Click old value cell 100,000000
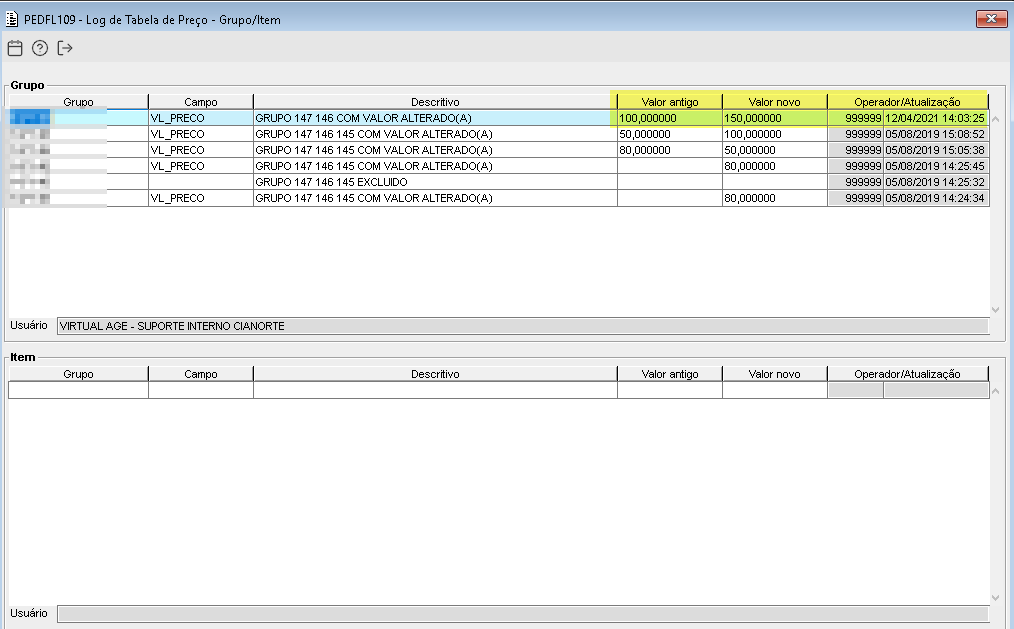Image resolution: width=1014 pixels, height=629 pixels. coord(669,118)
